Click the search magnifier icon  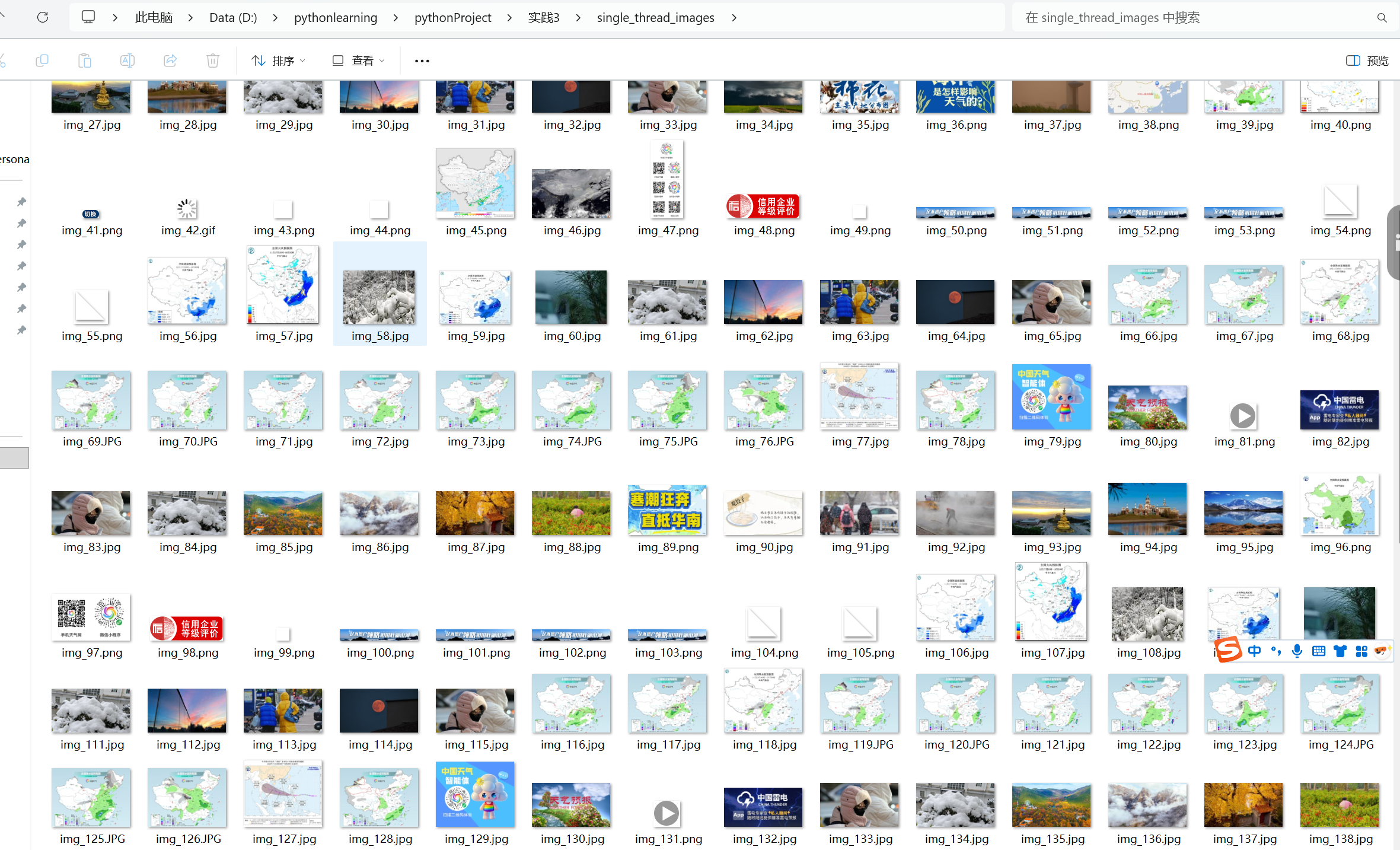point(1382,18)
